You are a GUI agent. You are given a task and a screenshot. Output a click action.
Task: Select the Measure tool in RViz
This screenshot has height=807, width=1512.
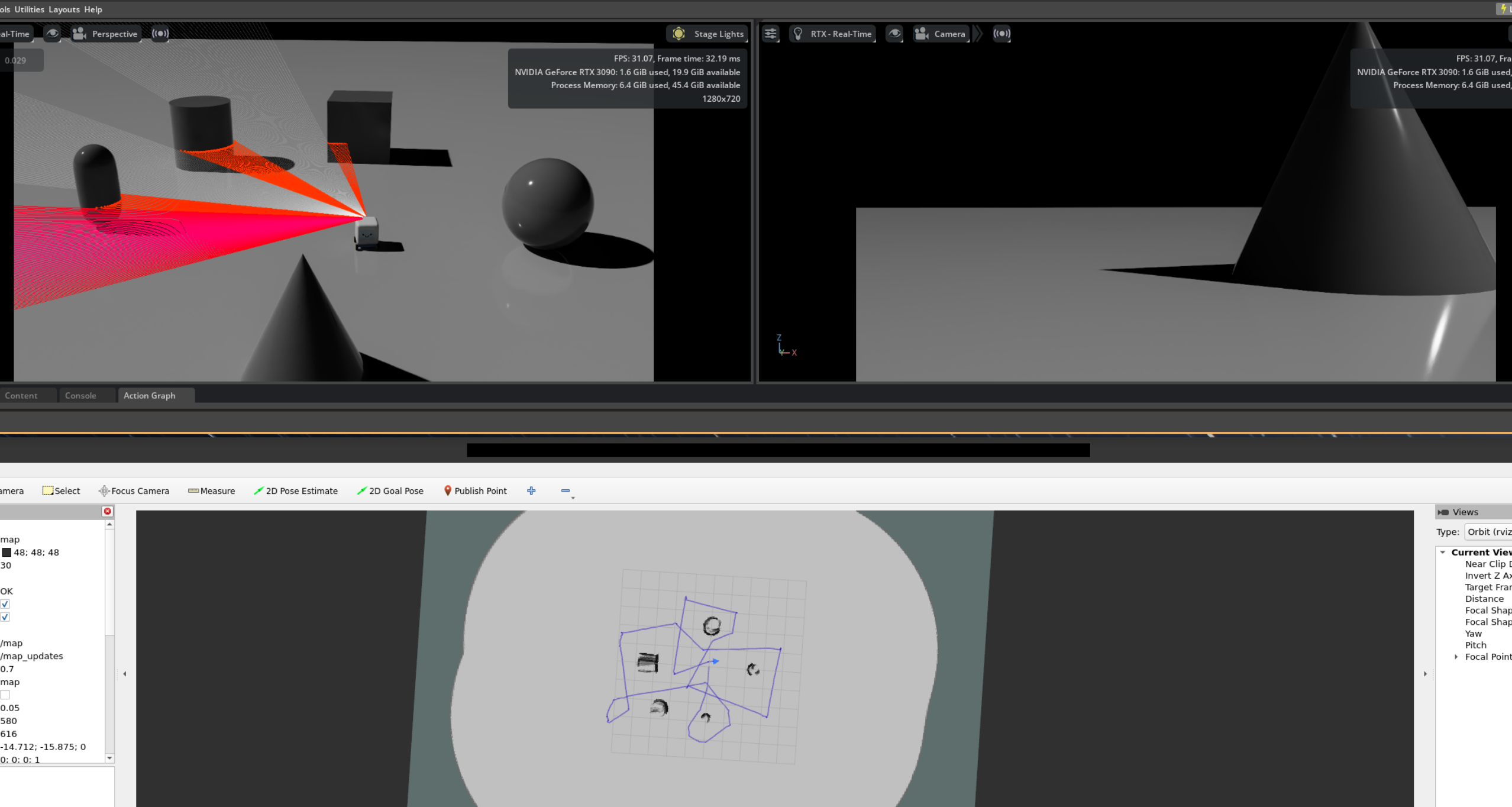211,490
